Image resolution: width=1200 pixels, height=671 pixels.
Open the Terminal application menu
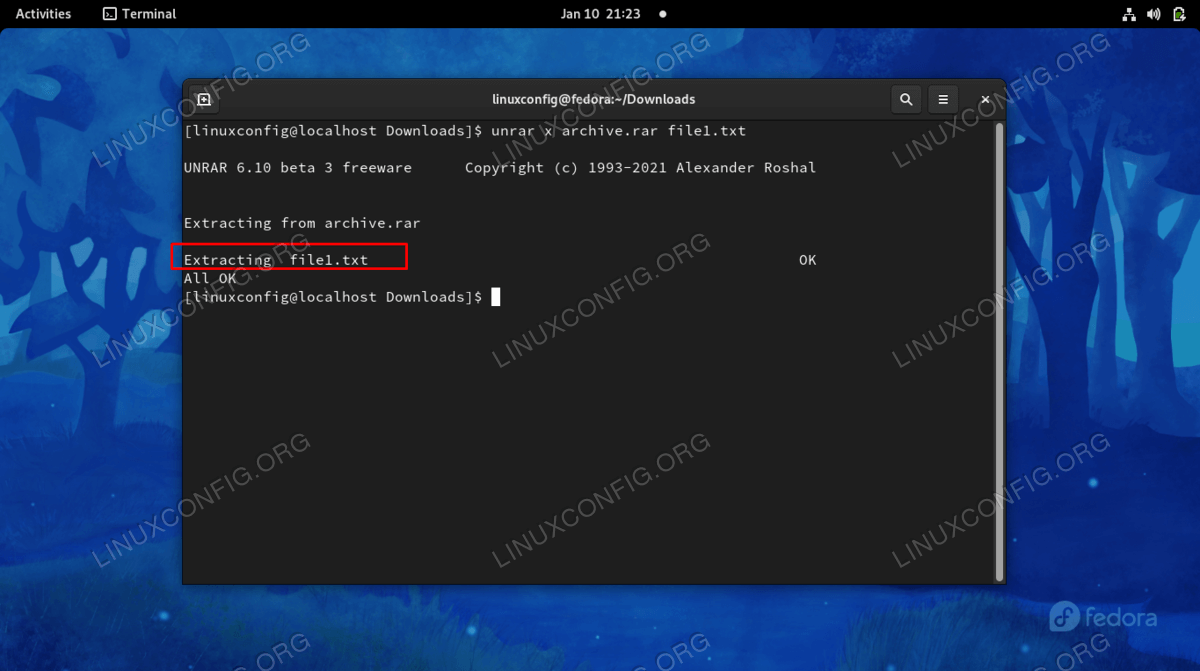coord(140,14)
